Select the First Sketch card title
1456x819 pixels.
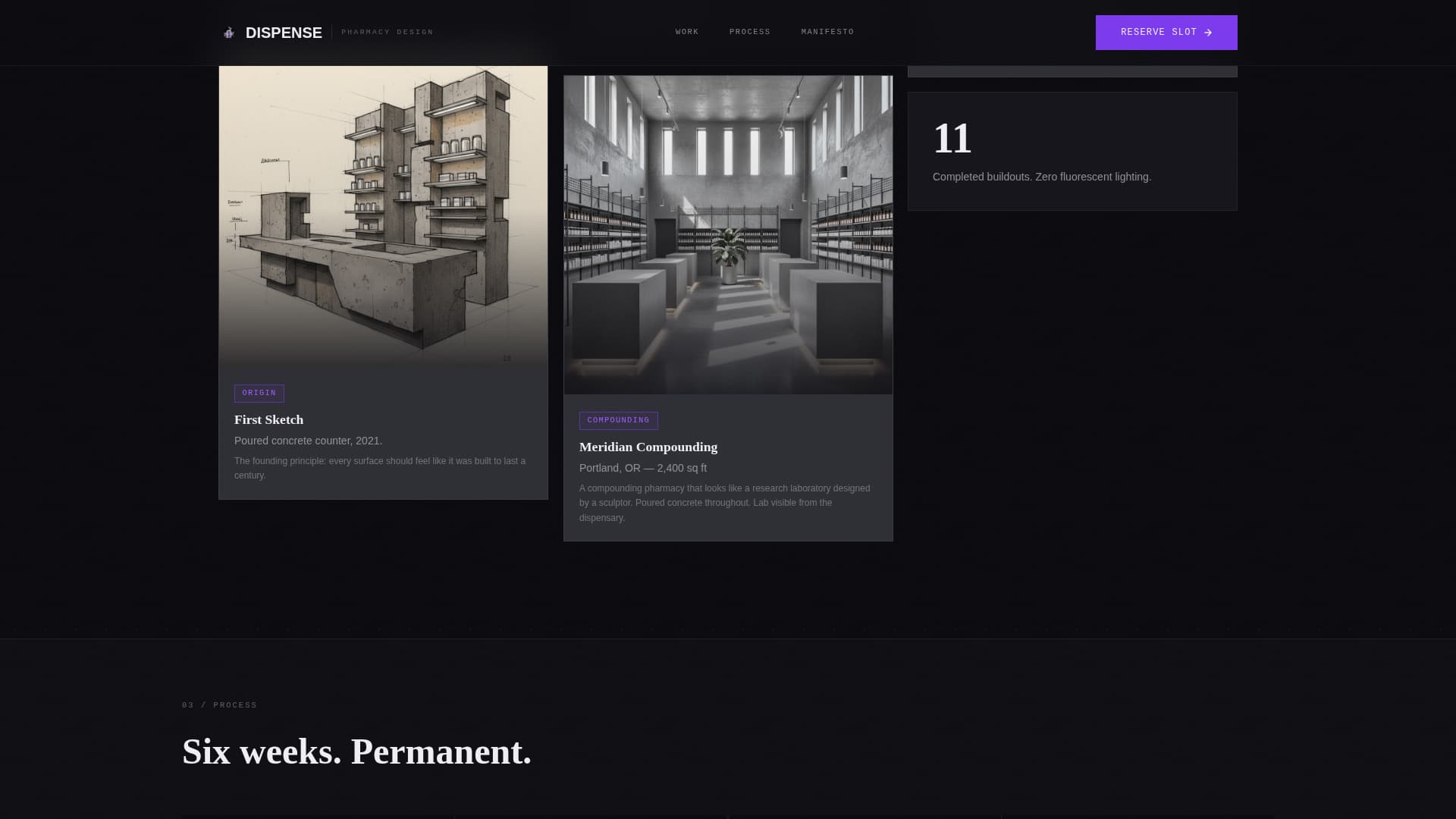(268, 419)
